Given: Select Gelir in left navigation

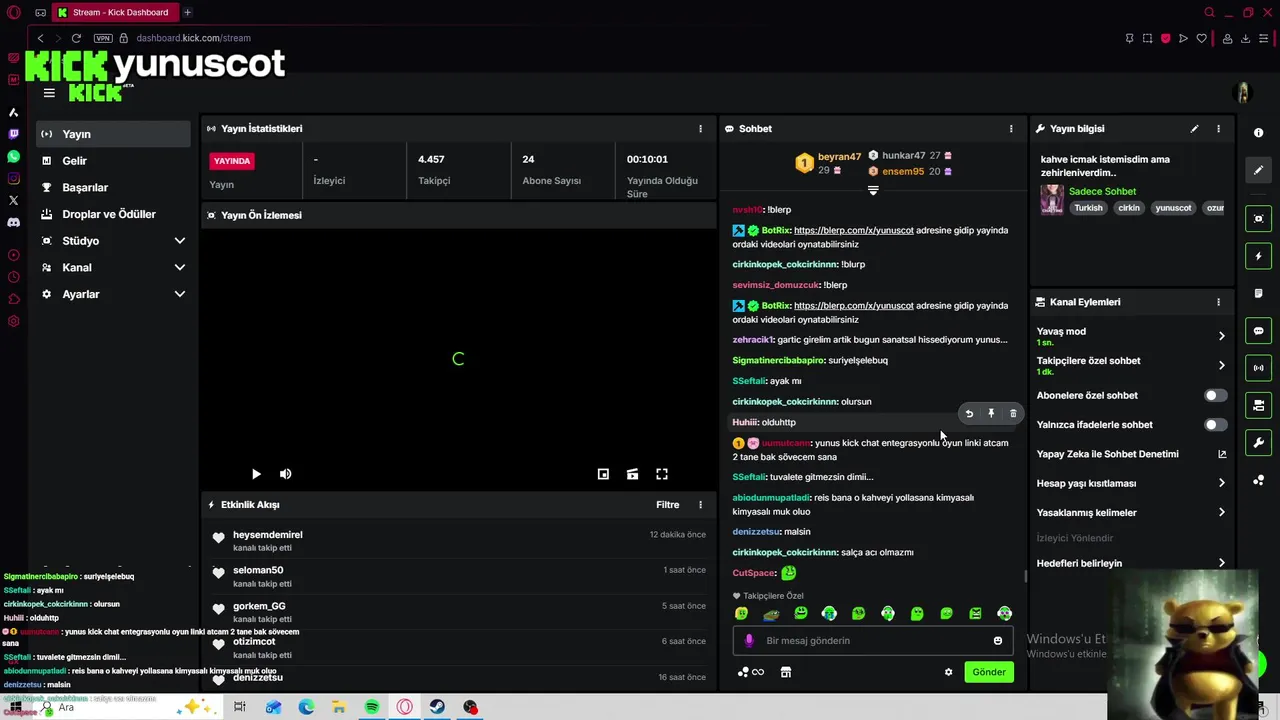Looking at the screenshot, I should [113, 161].
